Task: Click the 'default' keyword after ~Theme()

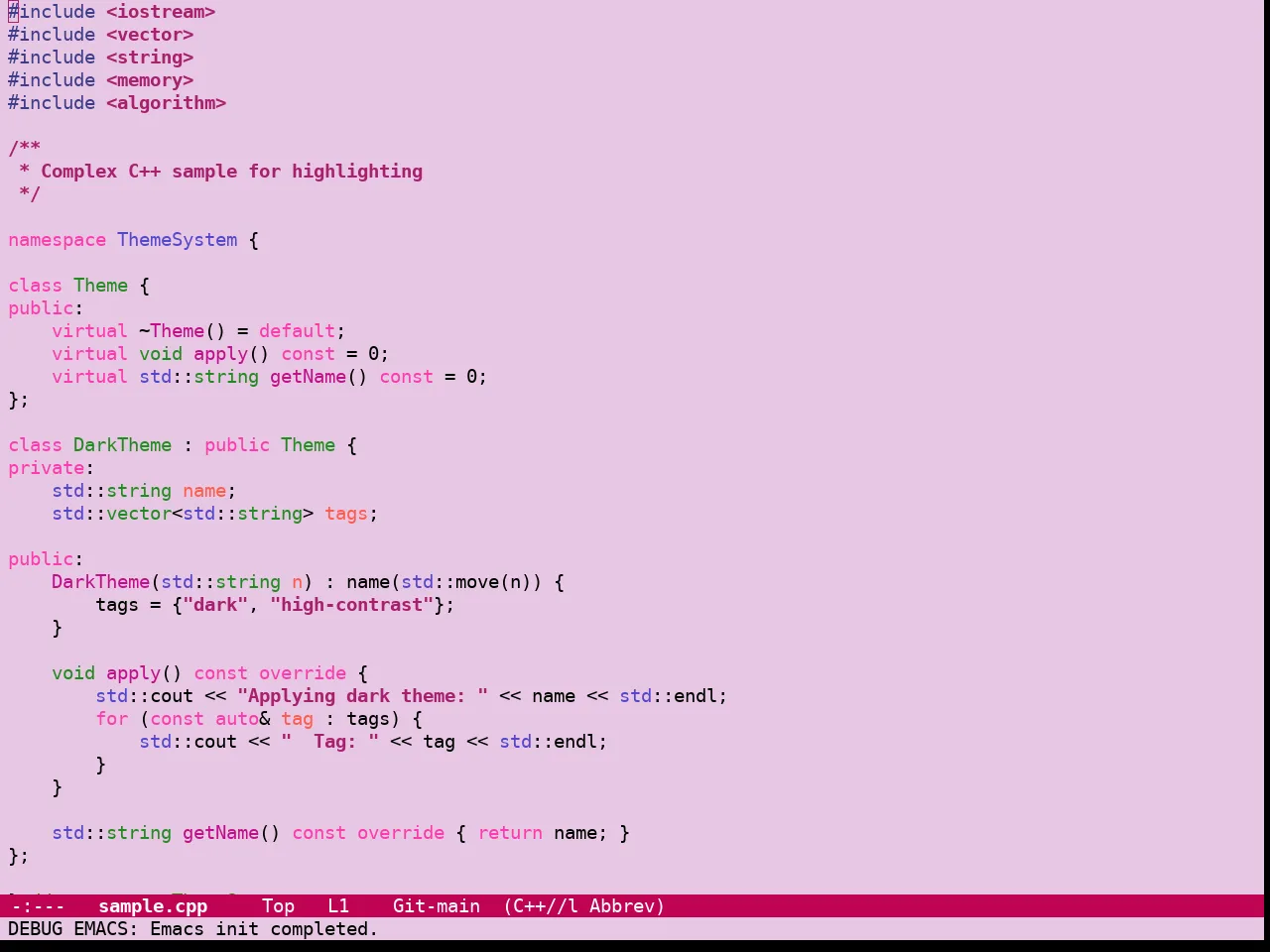Action: [x=298, y=331]
